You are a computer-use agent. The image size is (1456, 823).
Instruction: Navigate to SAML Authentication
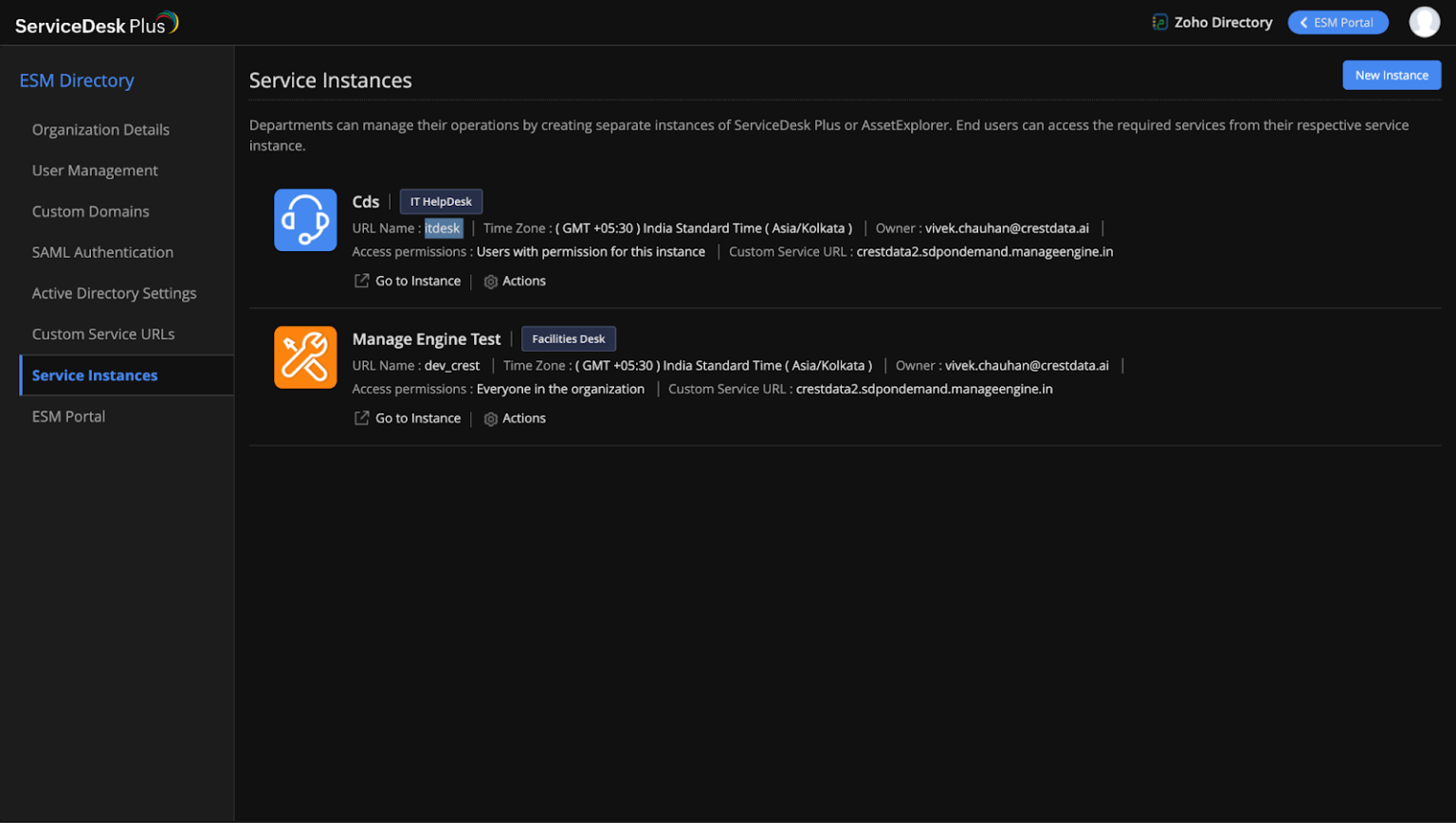click(102, 252)
